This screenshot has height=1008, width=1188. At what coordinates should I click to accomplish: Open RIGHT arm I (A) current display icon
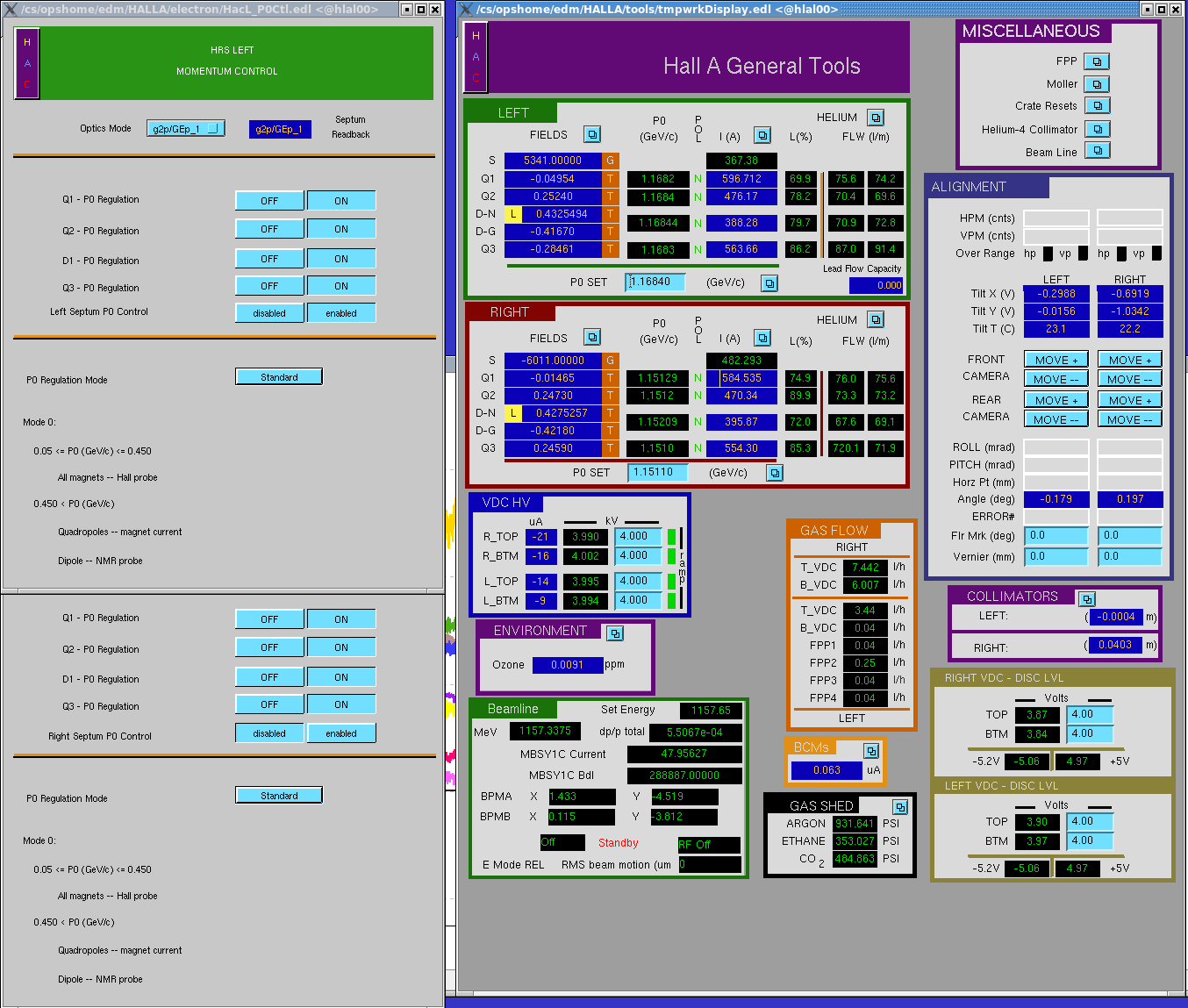click(762, 338)
